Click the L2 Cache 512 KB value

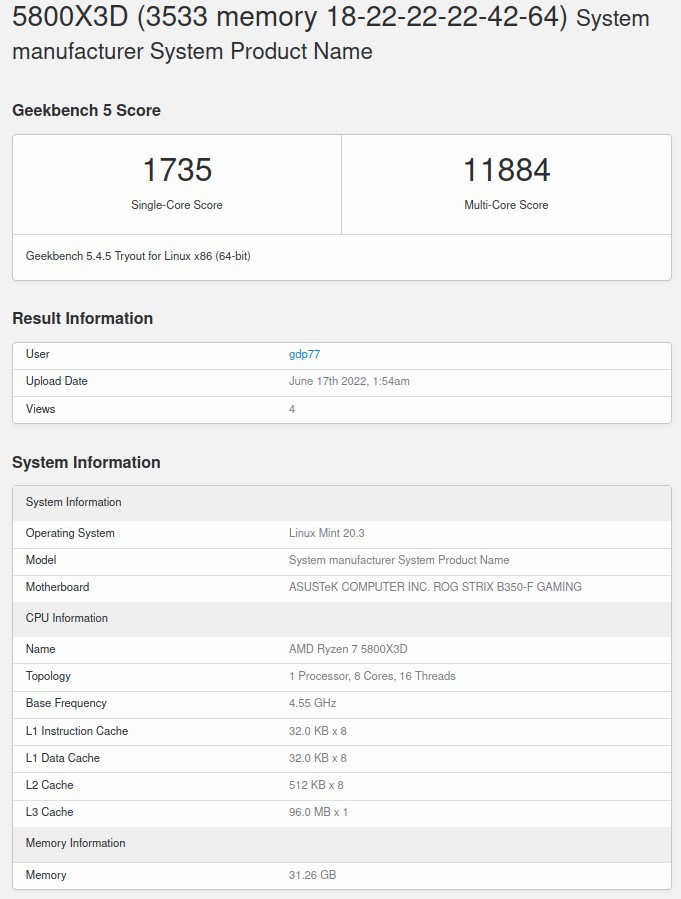[316, 785]
